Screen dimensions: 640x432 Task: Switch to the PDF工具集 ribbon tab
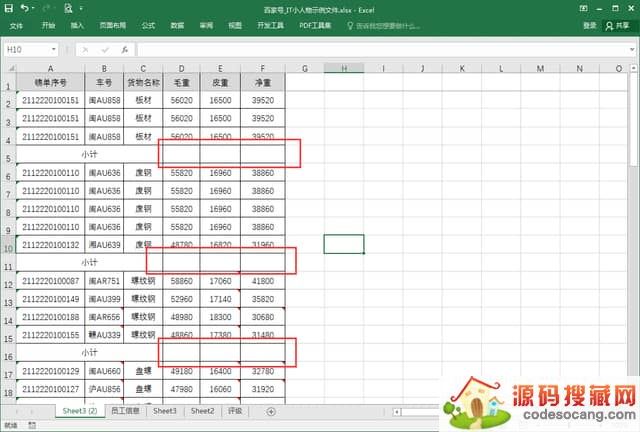pos(315,26)
